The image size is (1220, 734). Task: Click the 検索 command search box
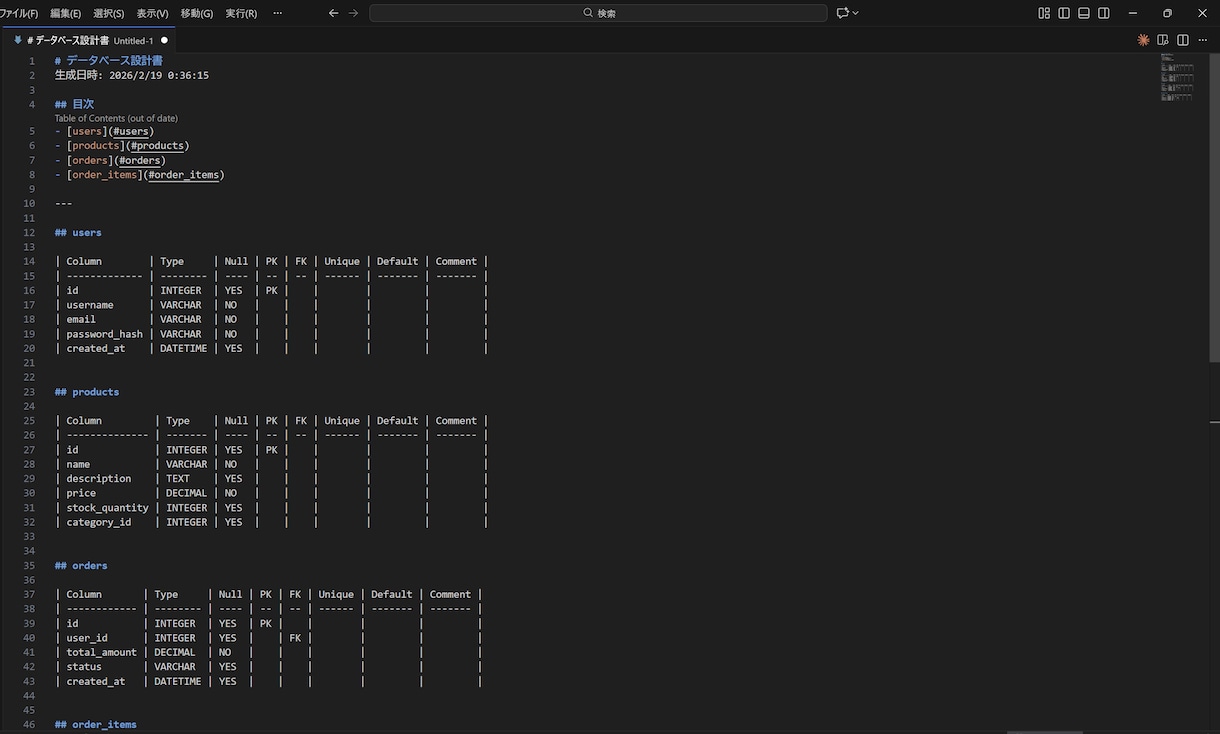(x=598, y=13)
